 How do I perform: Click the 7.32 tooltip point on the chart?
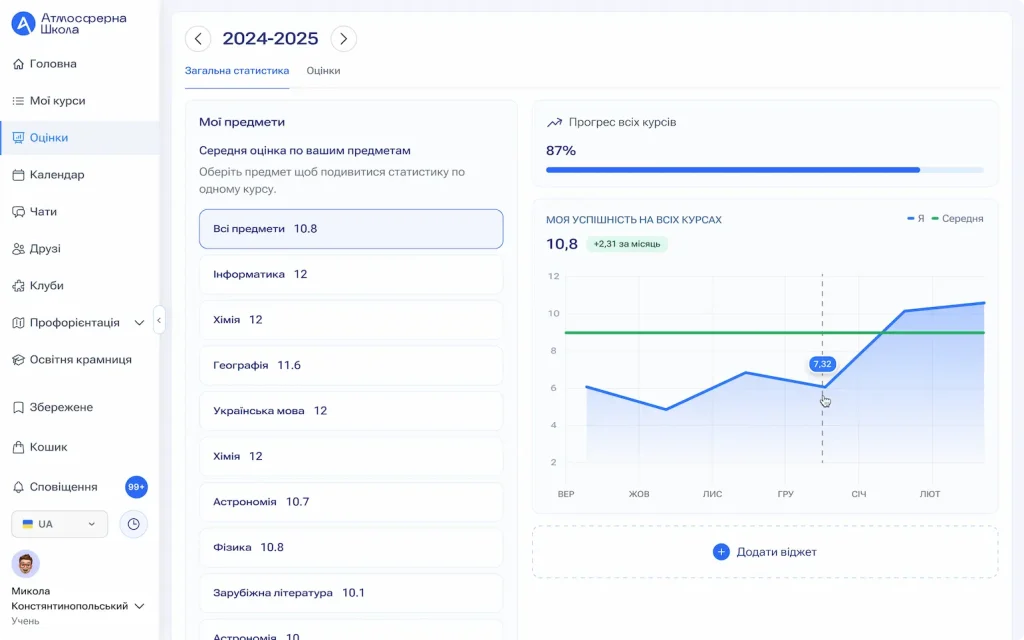click(821, 365)
